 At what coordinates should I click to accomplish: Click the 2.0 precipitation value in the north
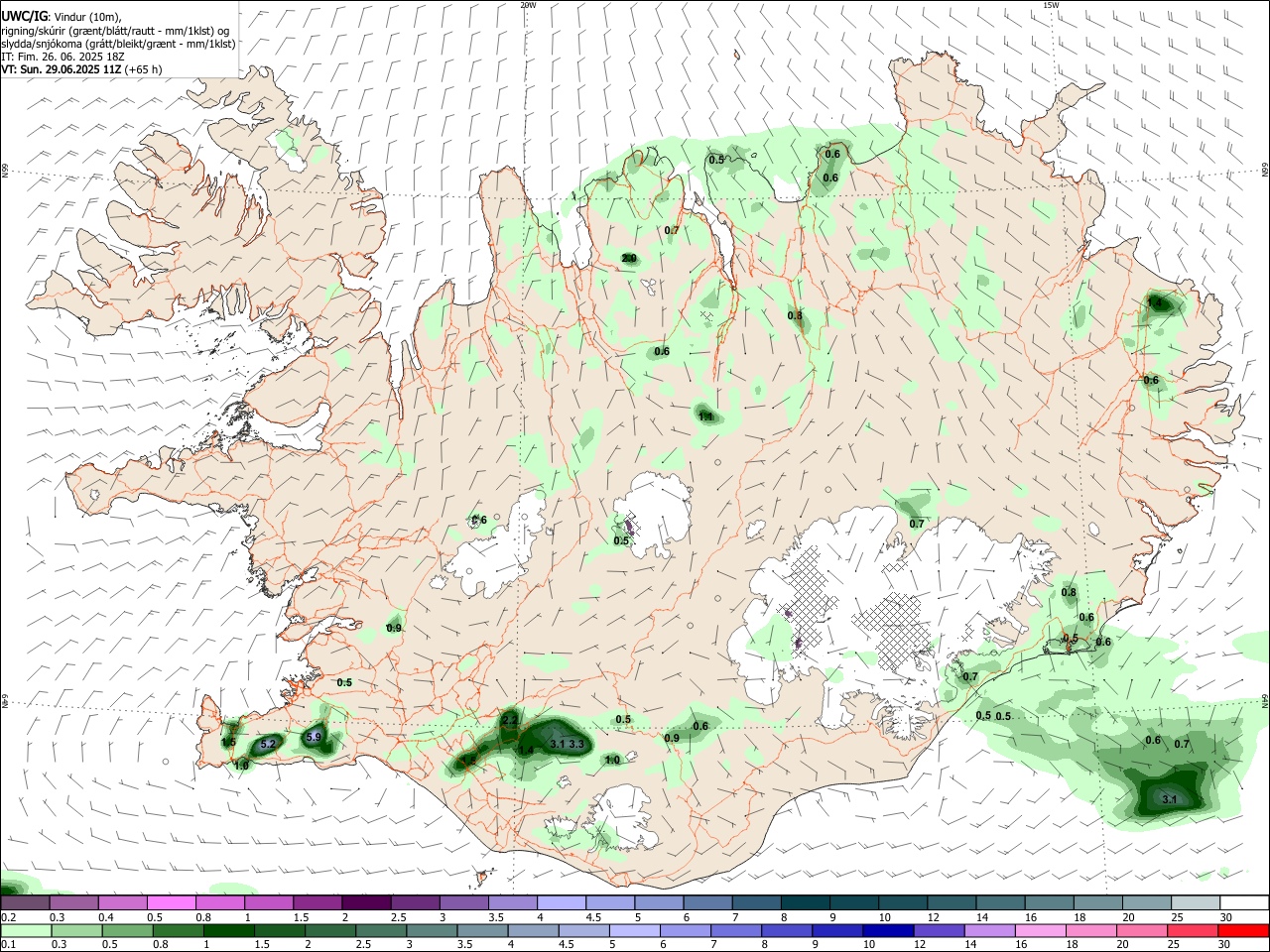tap(629, 259)
